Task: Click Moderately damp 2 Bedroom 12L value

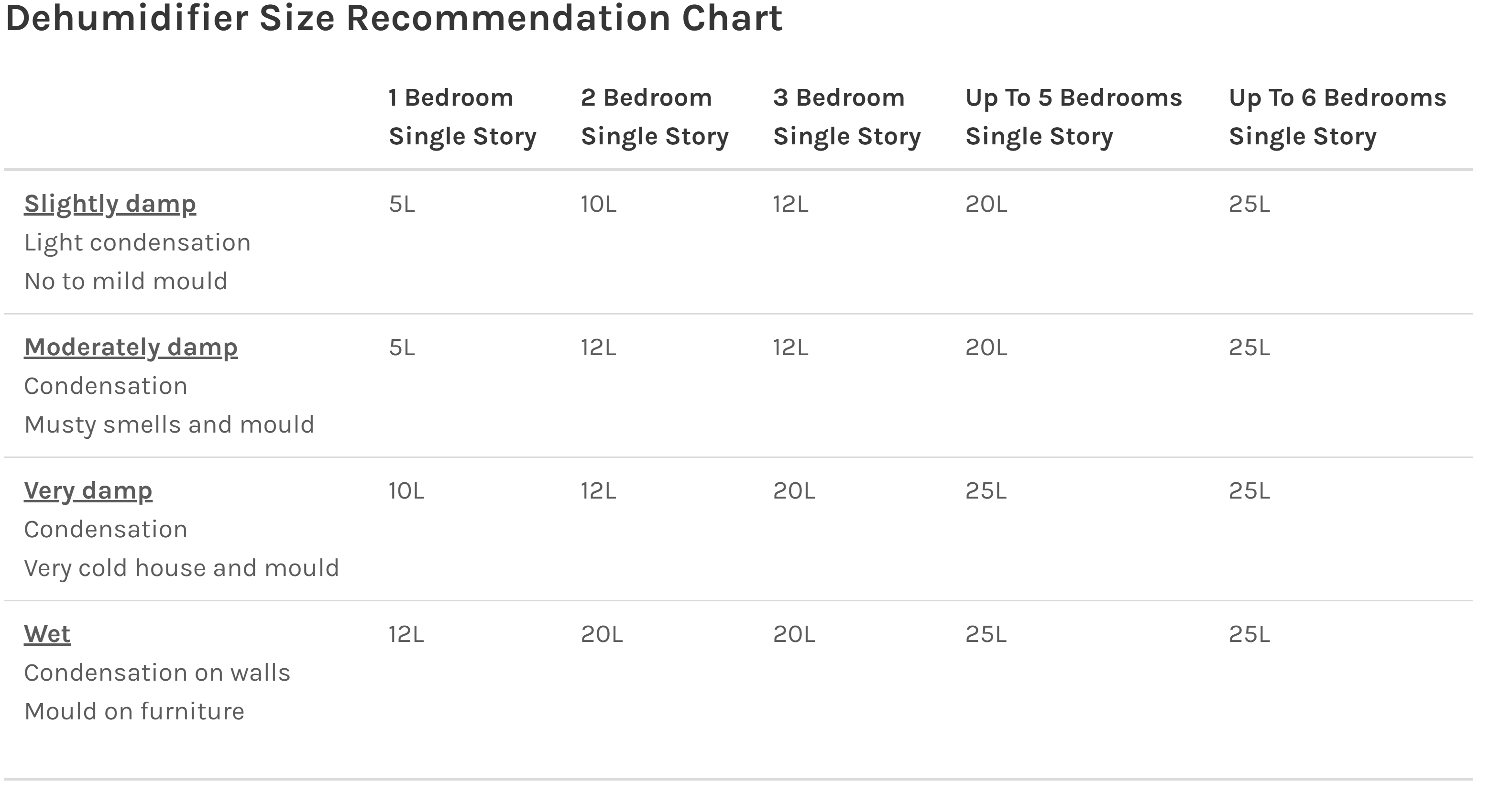Action: [598, 347]
